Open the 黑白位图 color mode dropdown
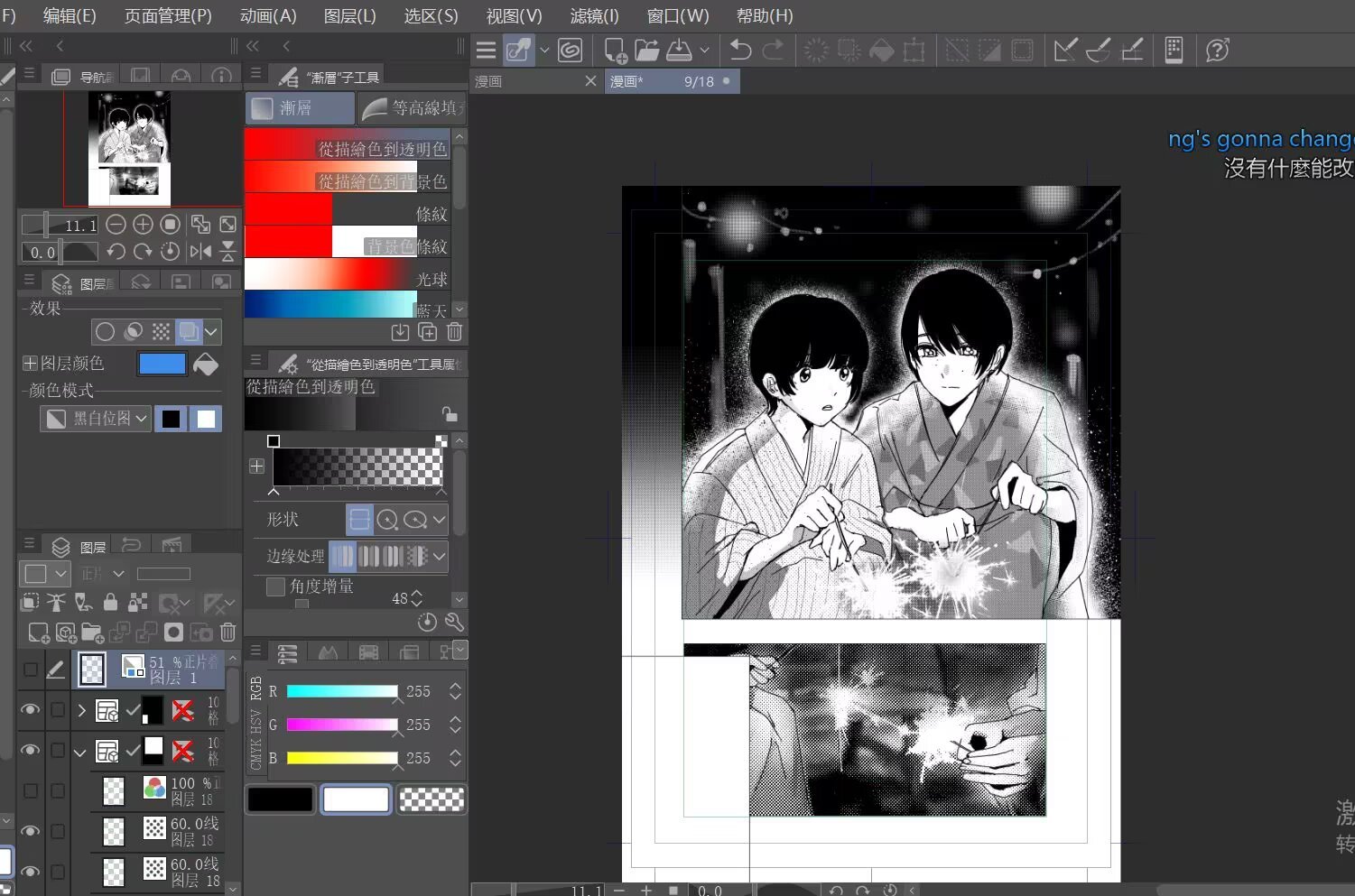The height and width of the screenshot is (896, 1355). click(x=96, y=419)
